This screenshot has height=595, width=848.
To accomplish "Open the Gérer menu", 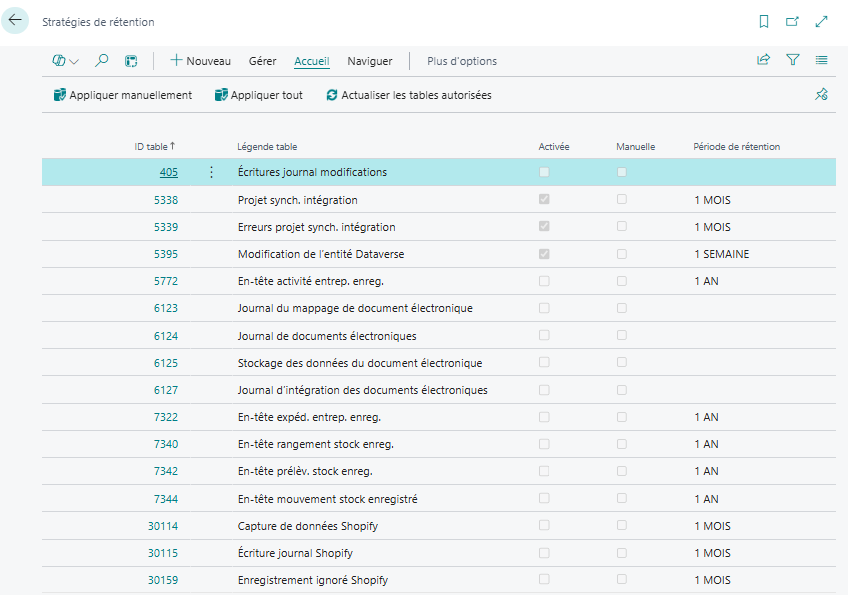I will [x=262, y=61].
